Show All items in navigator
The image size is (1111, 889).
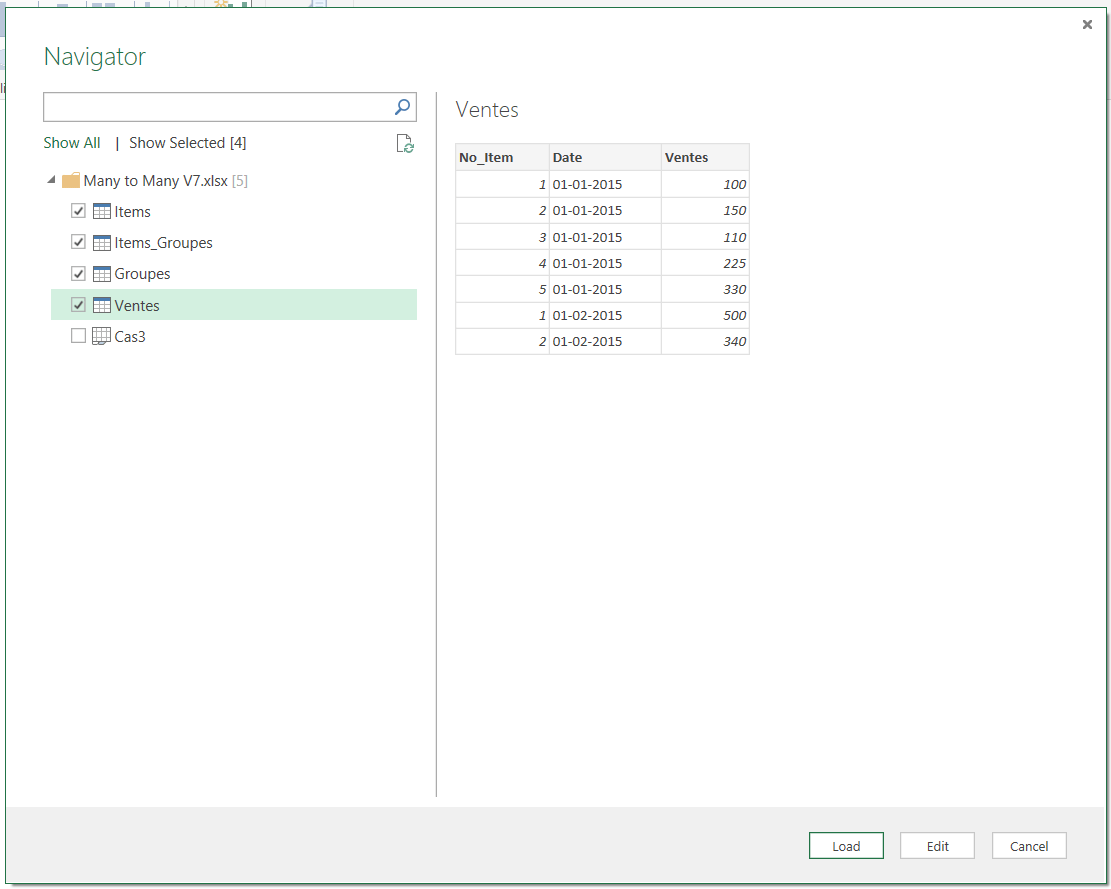[72, 143]
